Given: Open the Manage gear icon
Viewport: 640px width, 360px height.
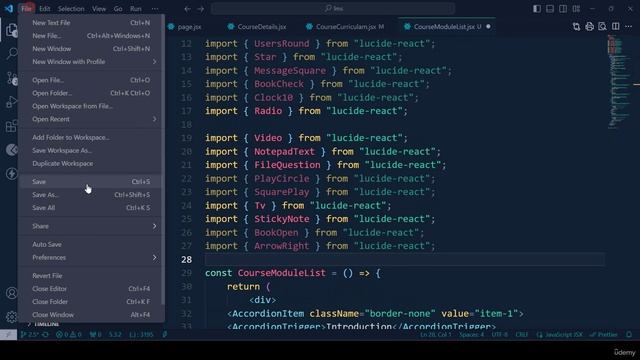Looking at the screenshot, I should pos(11,316).
